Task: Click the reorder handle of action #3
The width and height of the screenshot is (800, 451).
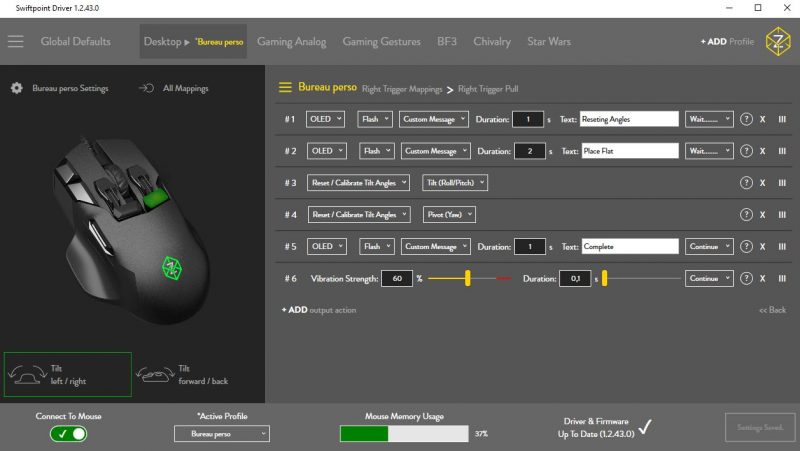Action: pos(782,183)
